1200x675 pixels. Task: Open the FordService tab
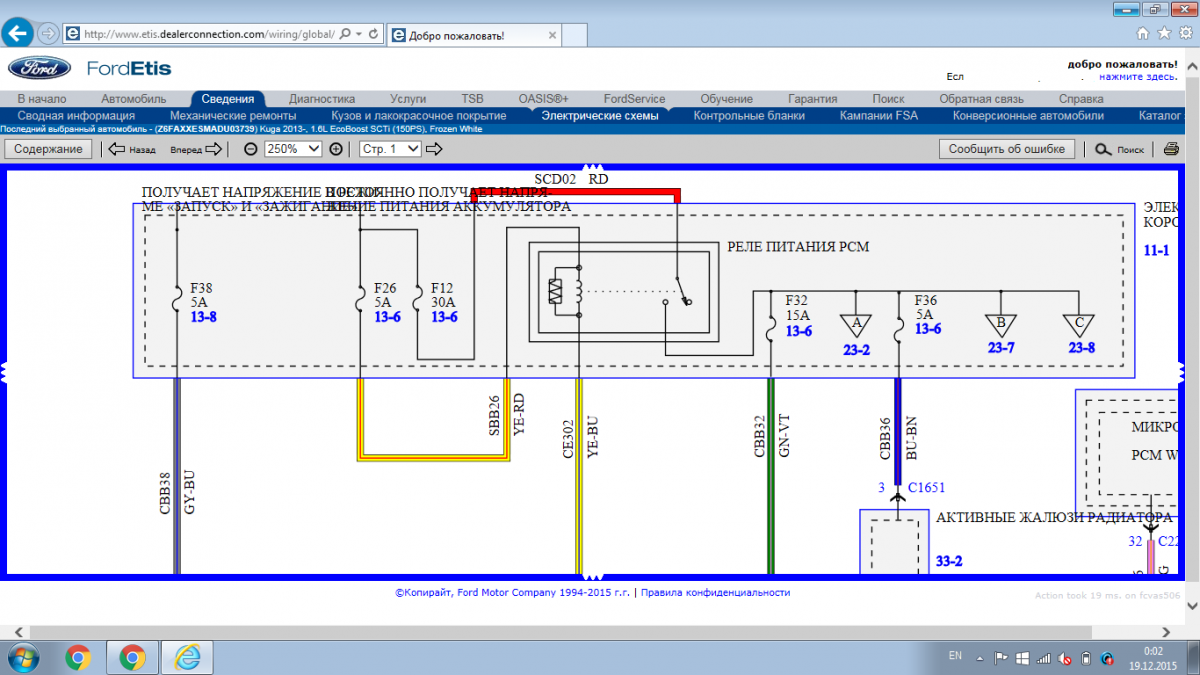coord(634,99)
